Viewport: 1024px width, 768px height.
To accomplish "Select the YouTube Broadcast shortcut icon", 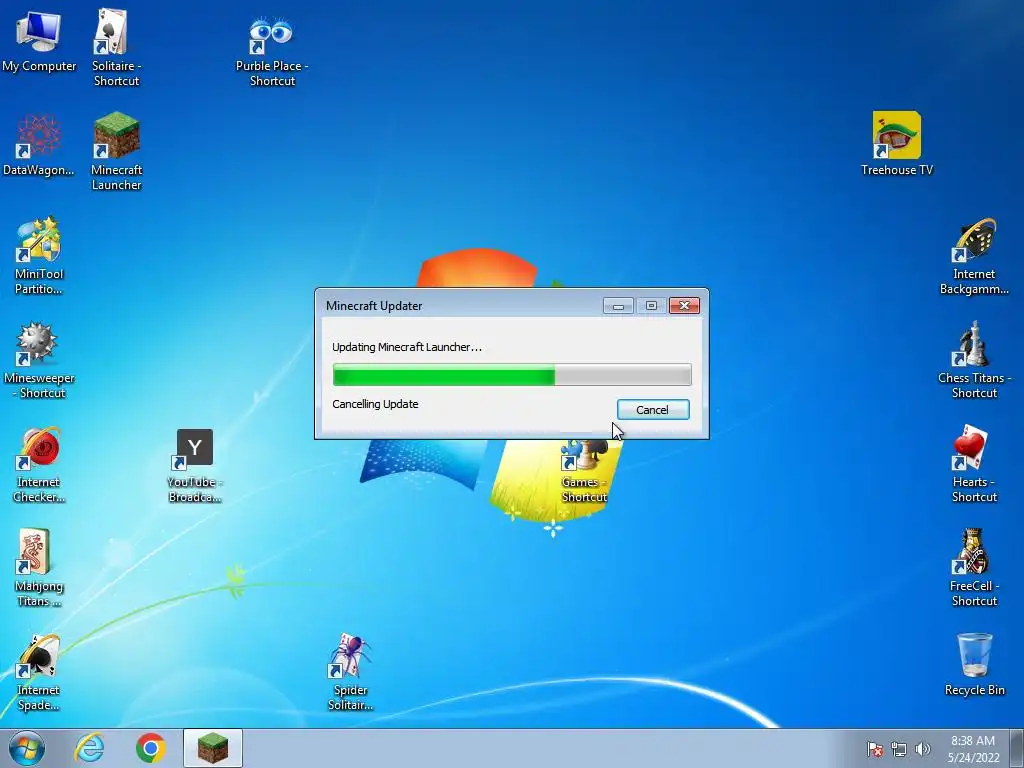I will [194, 466].
